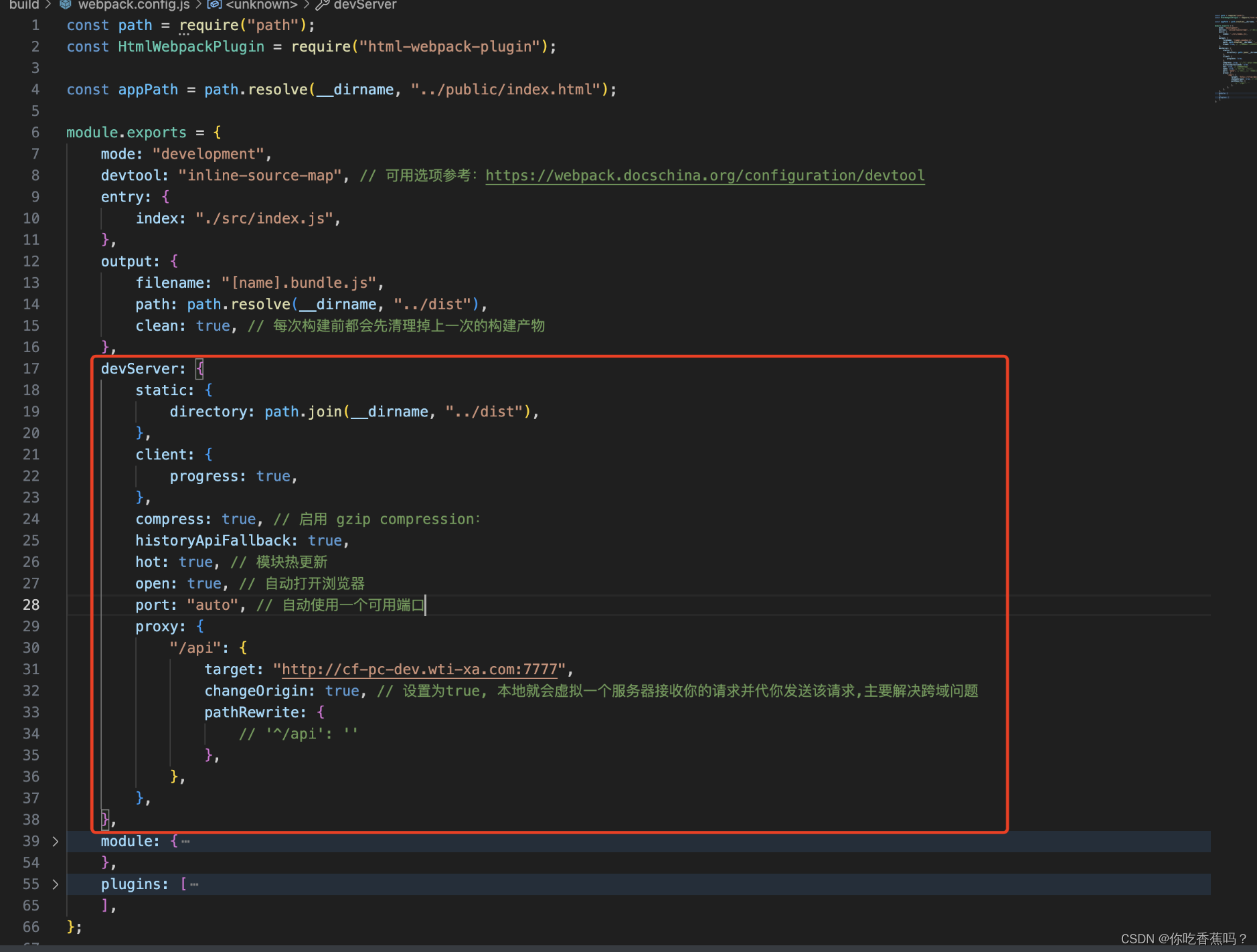The width and height of the screenshot is (1257, 952).
Task: Click the entry key on line 9
Action: [x=122, y=197]
